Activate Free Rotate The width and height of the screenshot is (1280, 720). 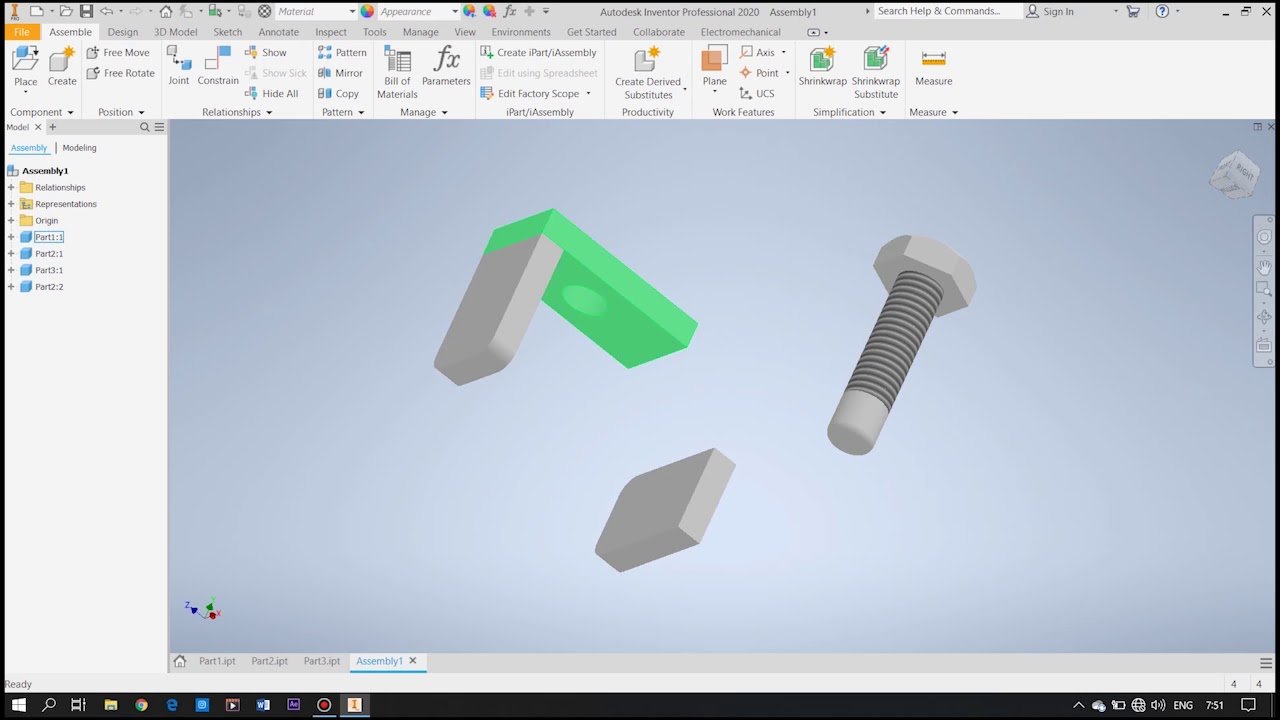pyautogui.click(x=120, y=73)
